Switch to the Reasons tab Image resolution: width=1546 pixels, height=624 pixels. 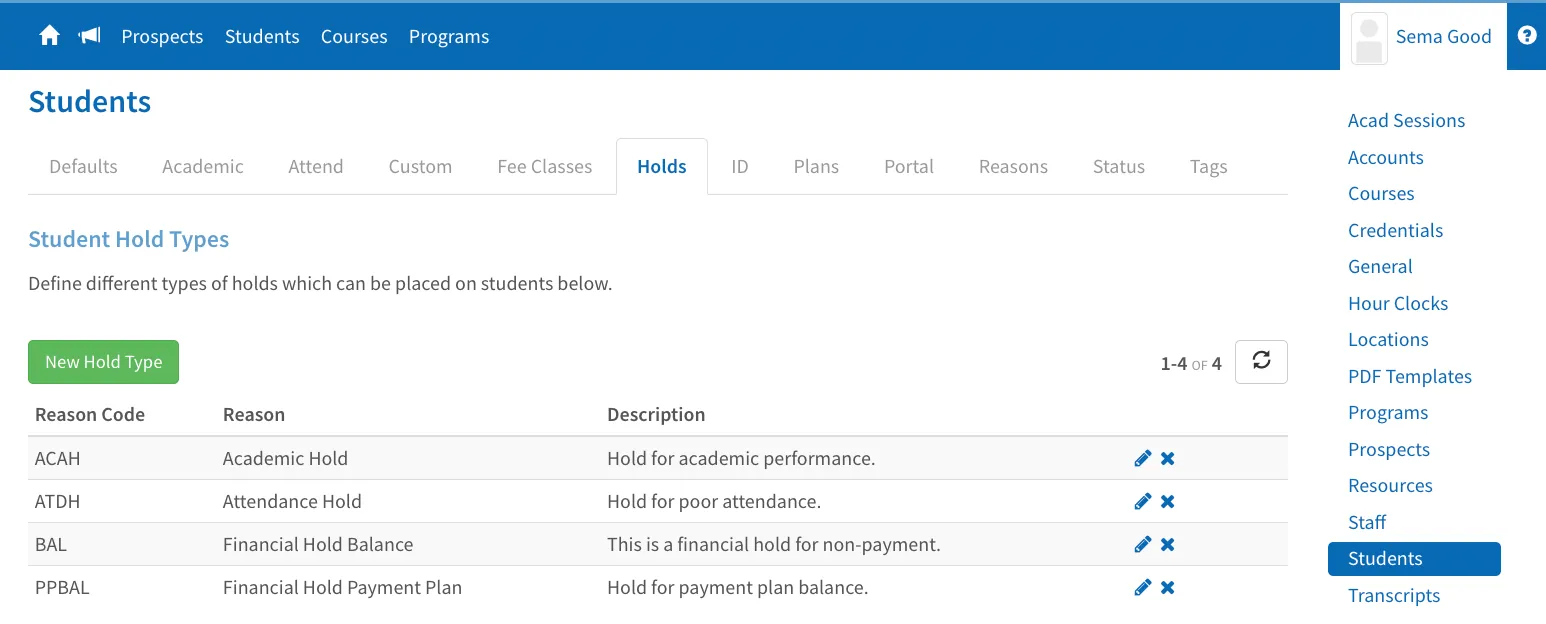pos(1013,166)
